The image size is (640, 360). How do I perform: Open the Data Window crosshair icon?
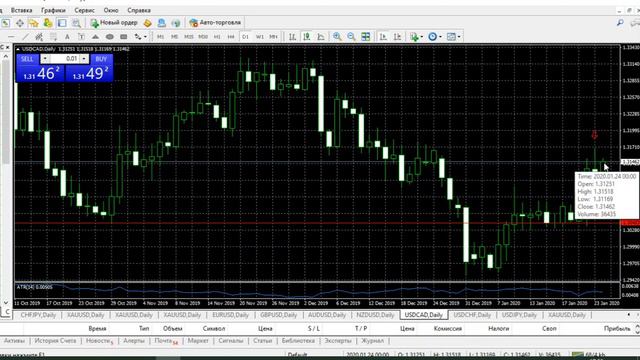coord(20,23)
